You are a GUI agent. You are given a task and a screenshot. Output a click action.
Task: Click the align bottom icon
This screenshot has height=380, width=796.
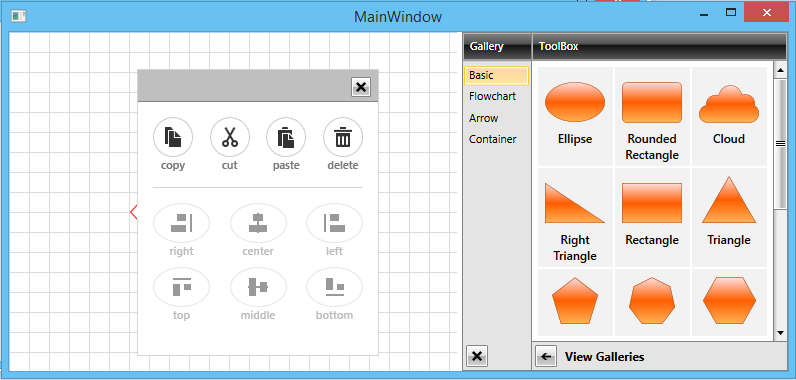(x=335, y=287)
